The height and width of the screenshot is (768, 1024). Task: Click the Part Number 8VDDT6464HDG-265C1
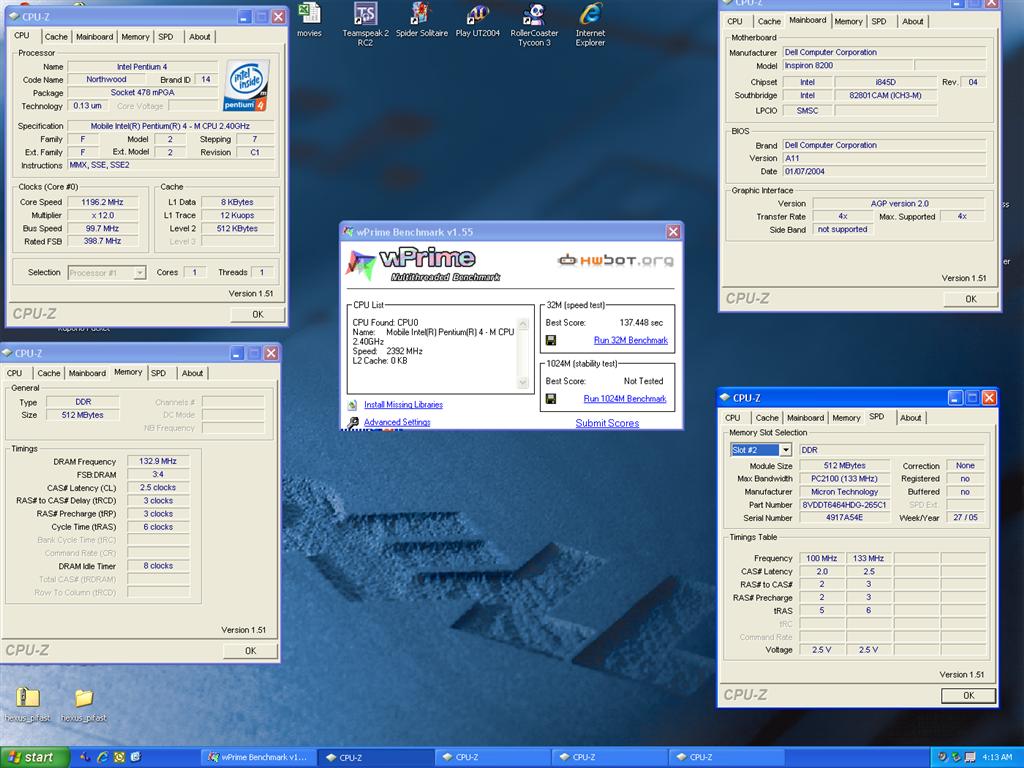click(x=844, y=505)
